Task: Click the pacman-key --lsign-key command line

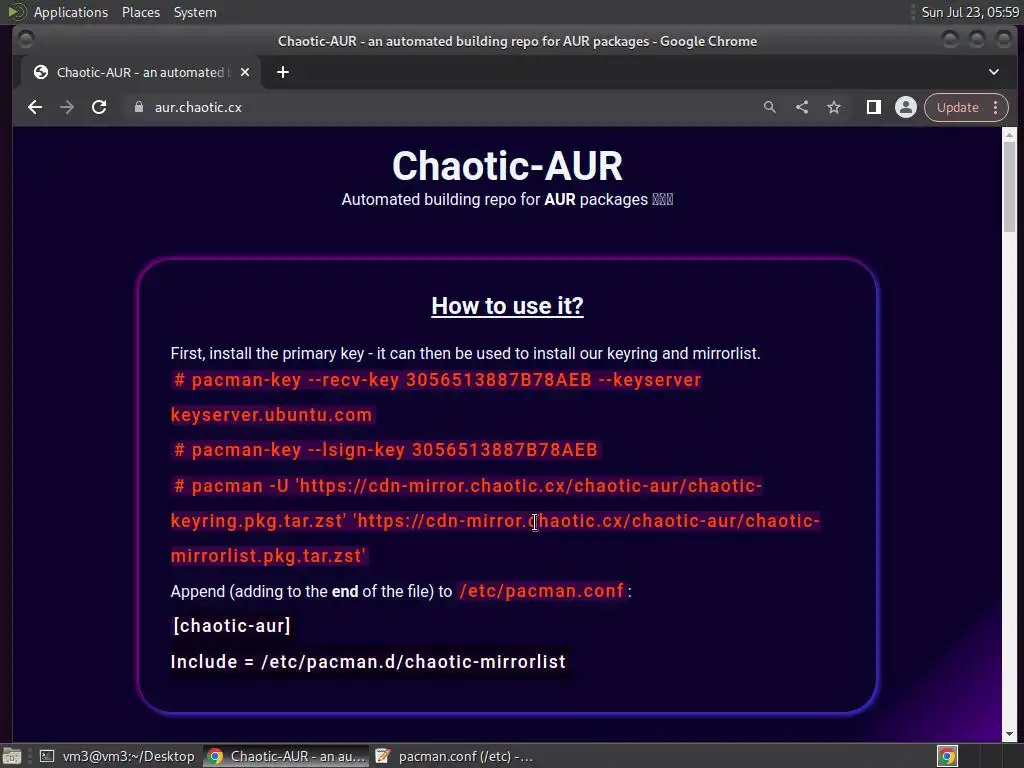Action: pyautogui.click(x=385, y=449)
